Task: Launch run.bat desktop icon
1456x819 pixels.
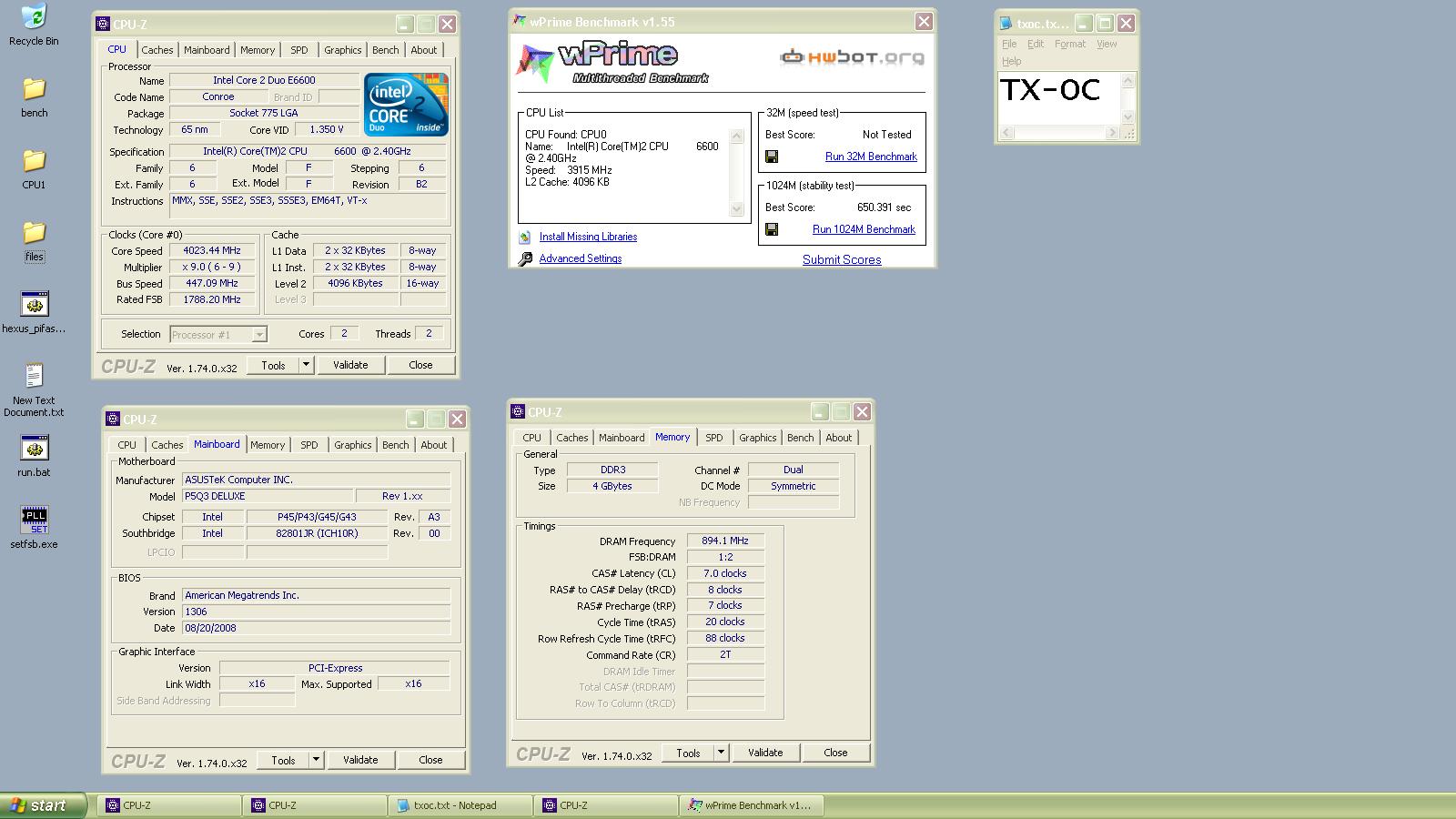Action: [x=34, y=448]
